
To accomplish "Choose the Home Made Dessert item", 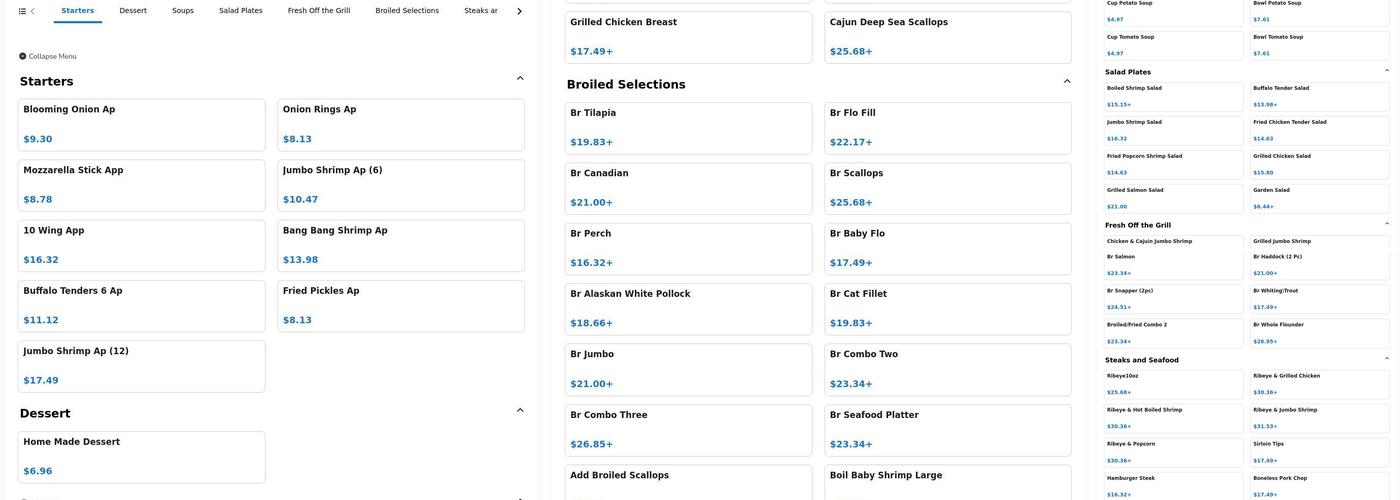I will click(x=141, y=456).
